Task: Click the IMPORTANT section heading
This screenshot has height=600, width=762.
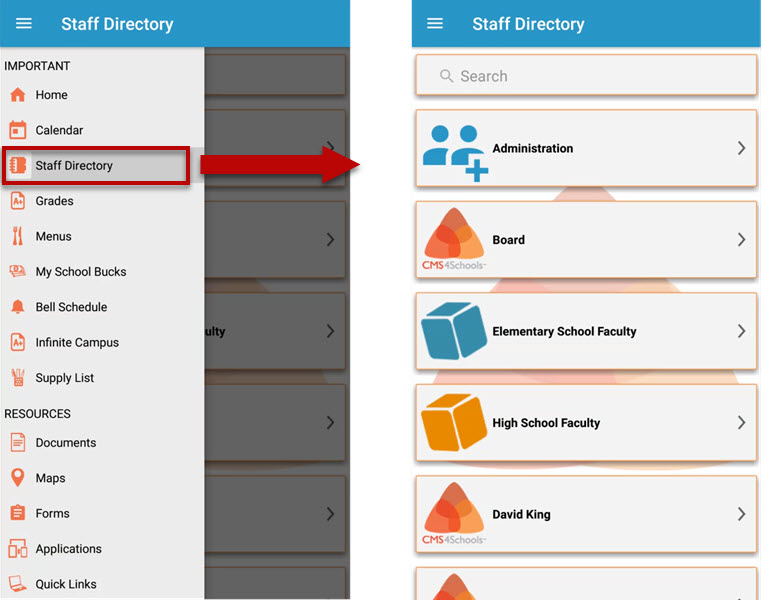Action: click(37, 66)
